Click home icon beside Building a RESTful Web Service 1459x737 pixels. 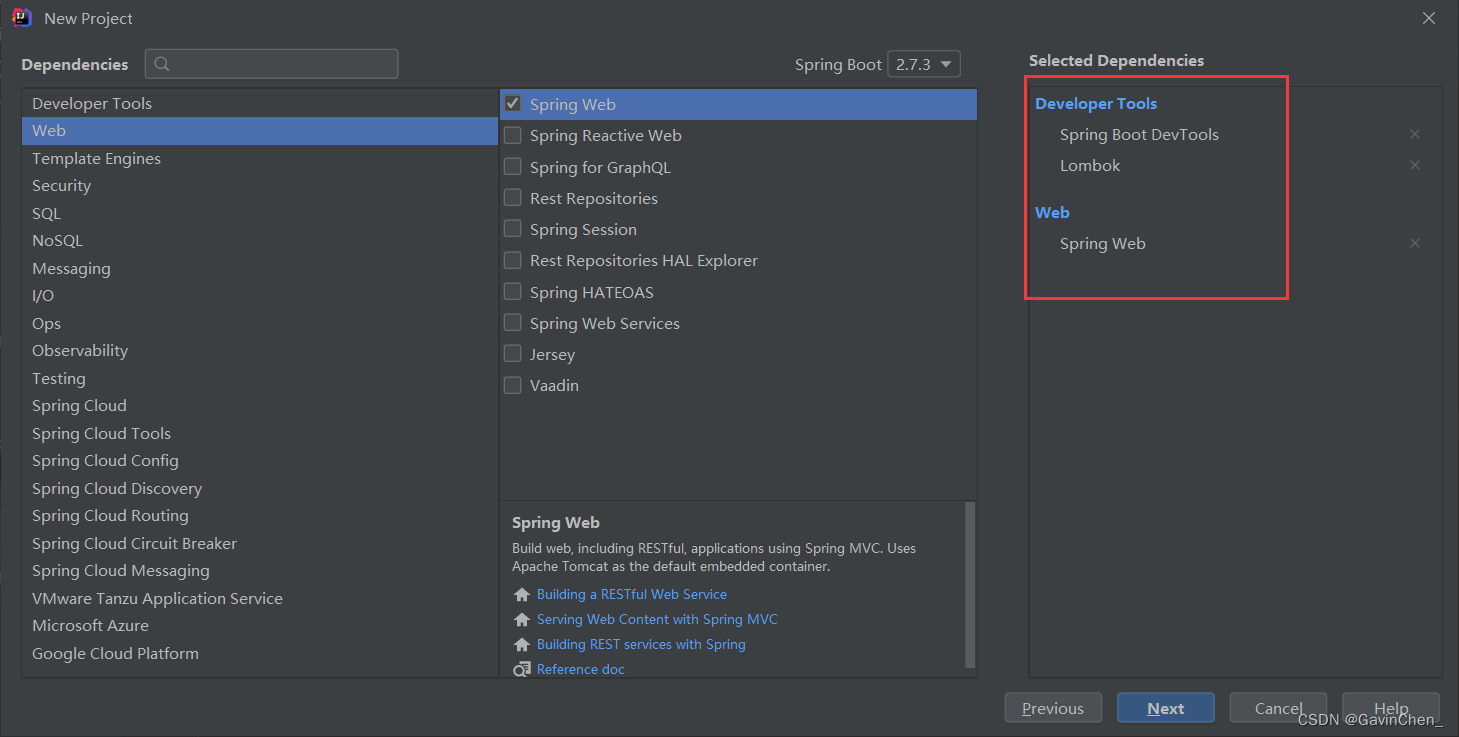click(x=521, y=595)
